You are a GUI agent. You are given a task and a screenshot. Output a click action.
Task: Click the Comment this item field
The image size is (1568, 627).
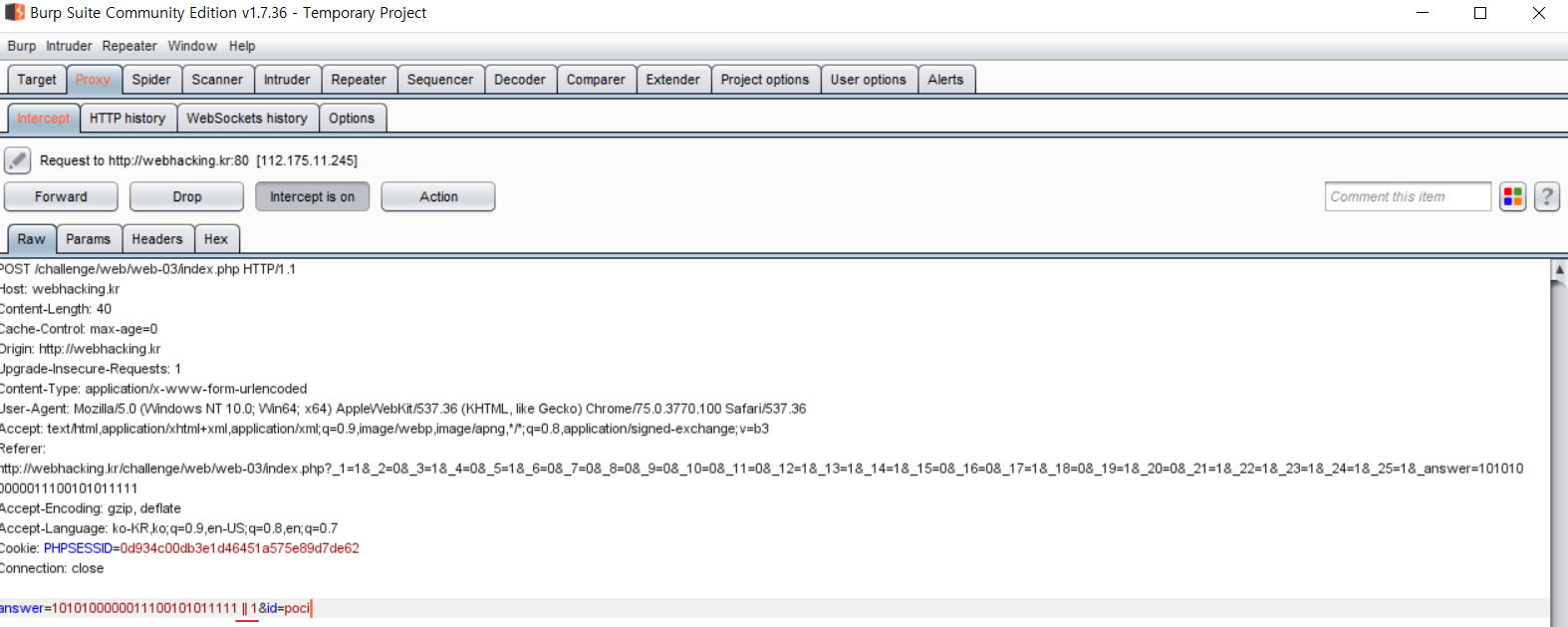pos(1408,196)
